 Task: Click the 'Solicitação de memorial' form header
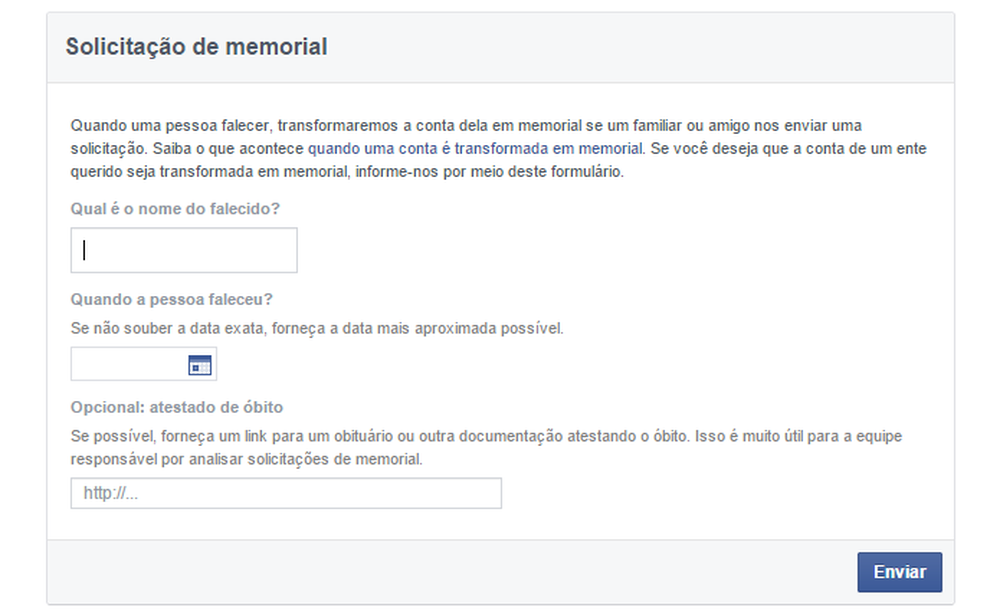tap(196, 46)
